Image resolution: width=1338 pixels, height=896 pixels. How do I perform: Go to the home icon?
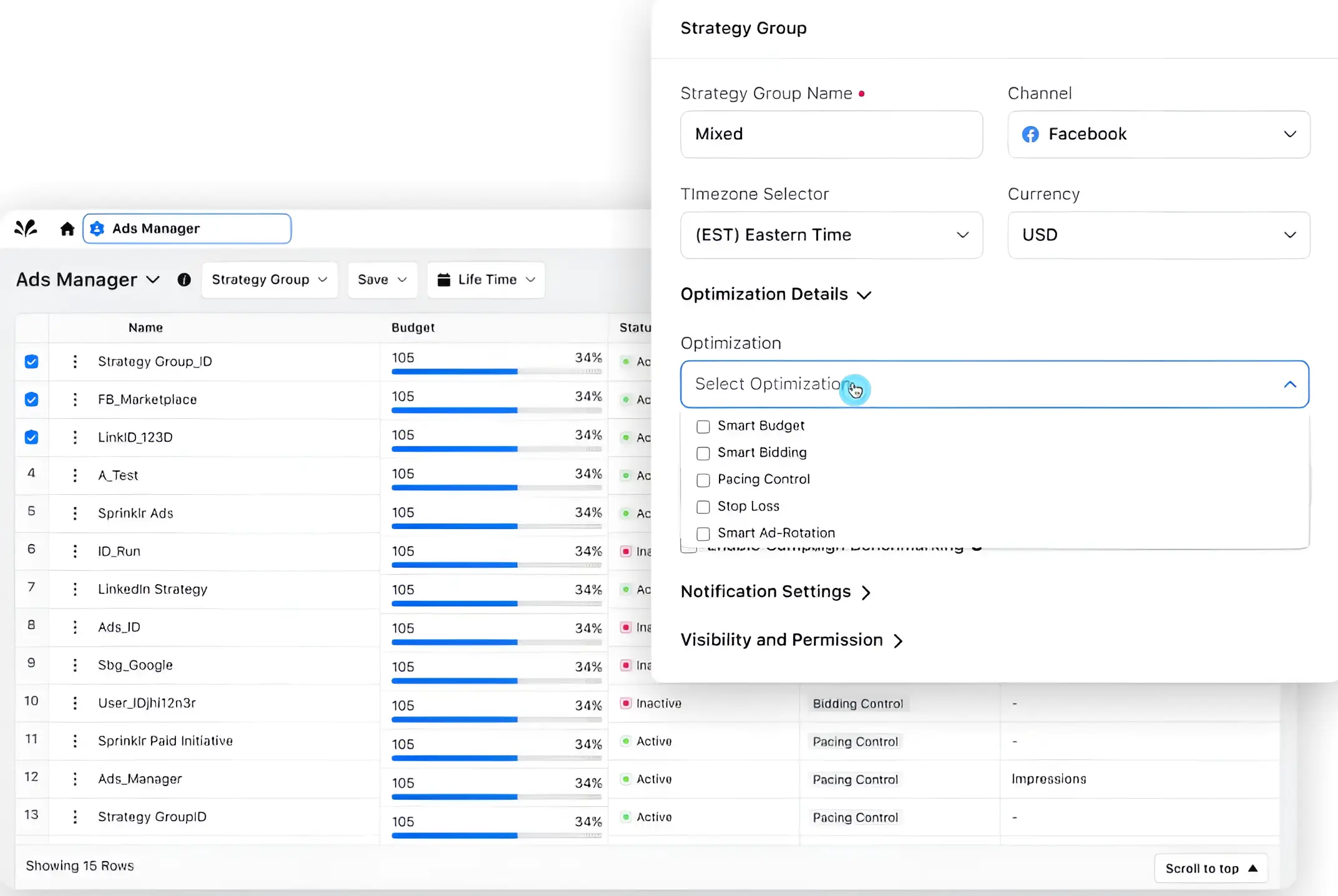pos(67,229)
